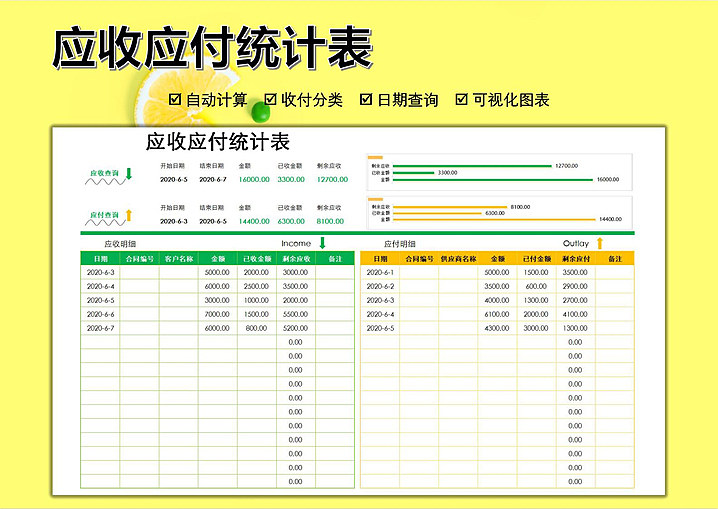Click the orange chart bar labeled 14400.00
The image size is (718, 509).
(x=494, y=220)
